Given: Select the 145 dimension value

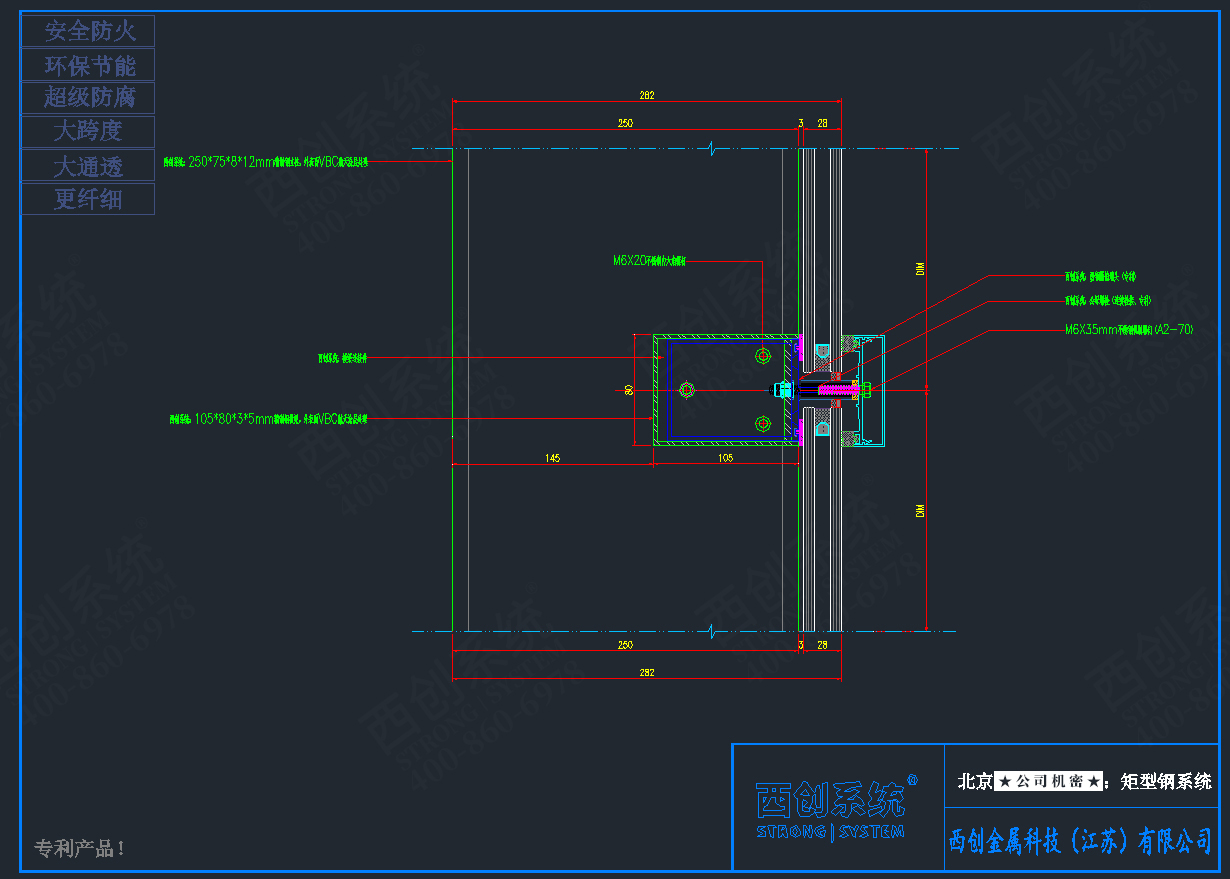Looking at the screenshot, I should pyautogui.click(x=553, y=458).
